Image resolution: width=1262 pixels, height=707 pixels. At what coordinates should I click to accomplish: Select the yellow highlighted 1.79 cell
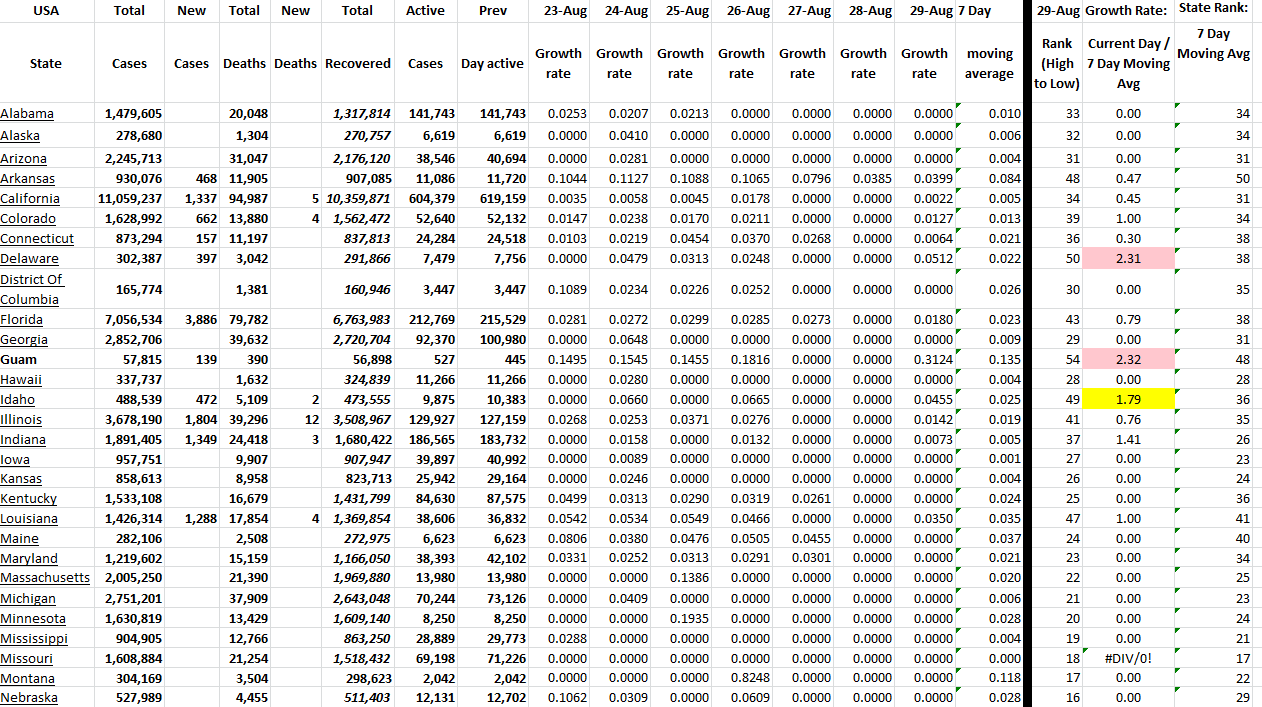(x=1128, y=400)
